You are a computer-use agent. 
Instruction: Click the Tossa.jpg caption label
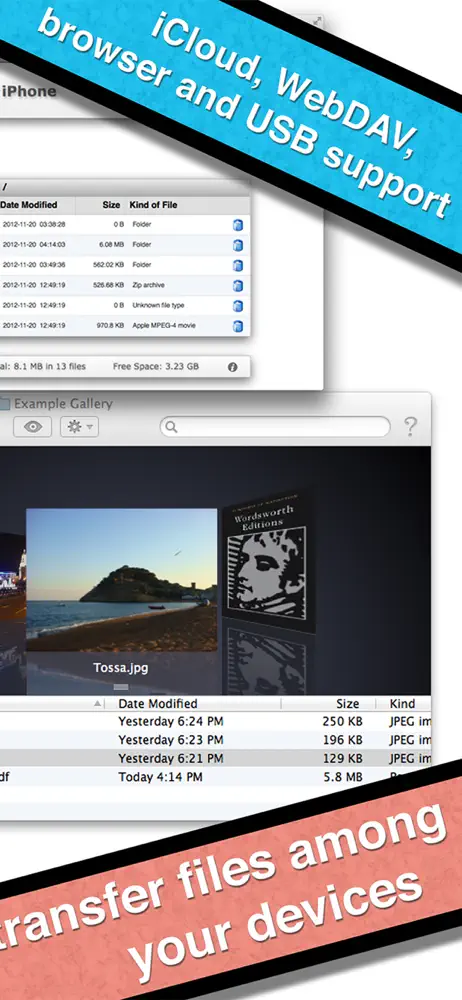[x=121, y=668]
